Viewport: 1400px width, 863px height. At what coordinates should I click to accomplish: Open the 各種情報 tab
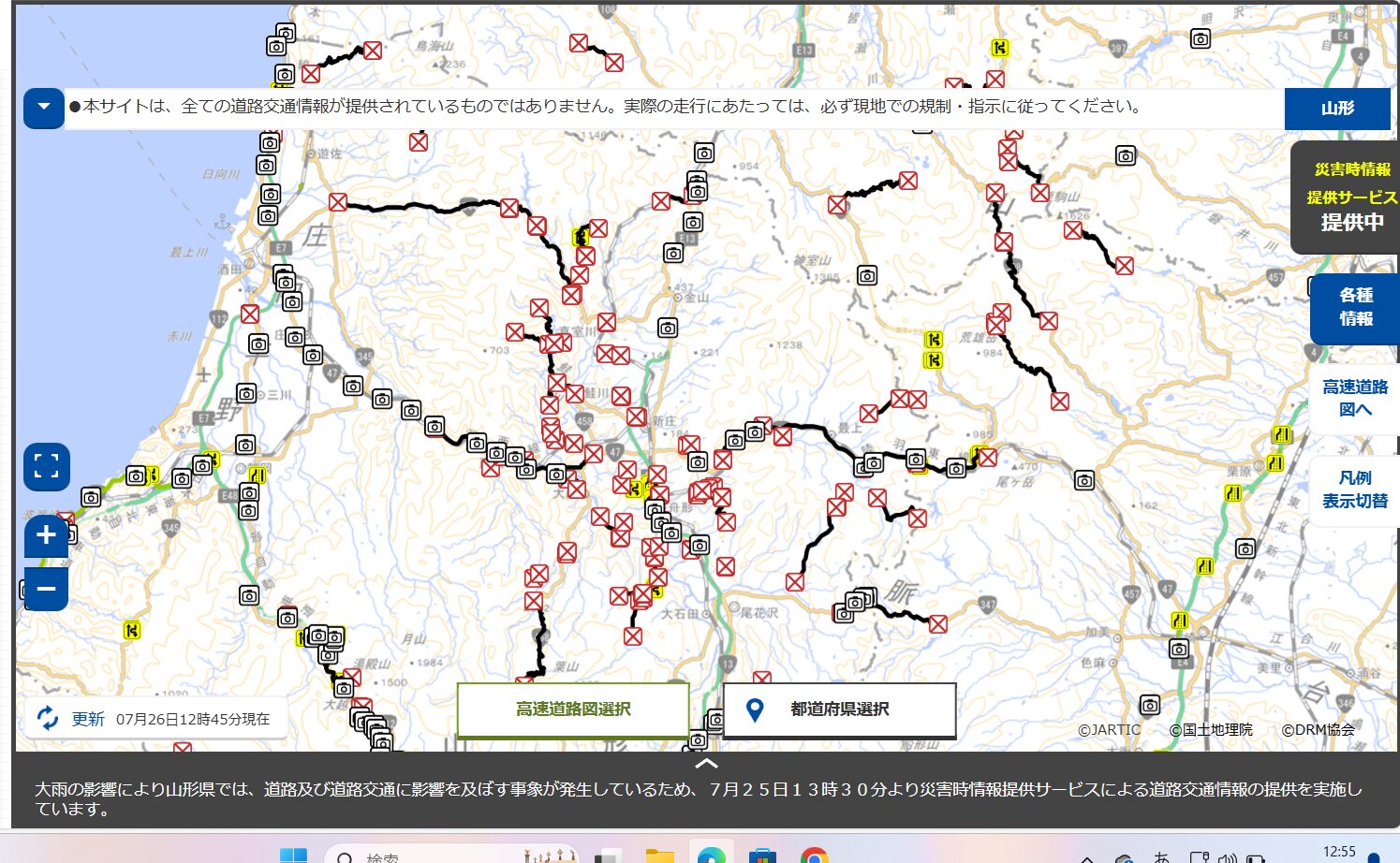1355,307
